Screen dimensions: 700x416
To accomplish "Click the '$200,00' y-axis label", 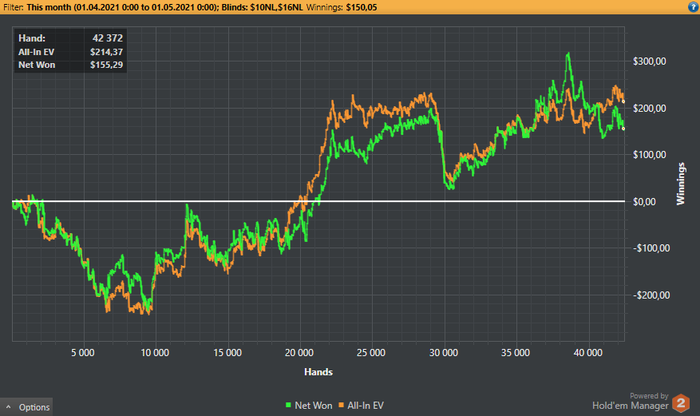I will click(x=650, y=108).
